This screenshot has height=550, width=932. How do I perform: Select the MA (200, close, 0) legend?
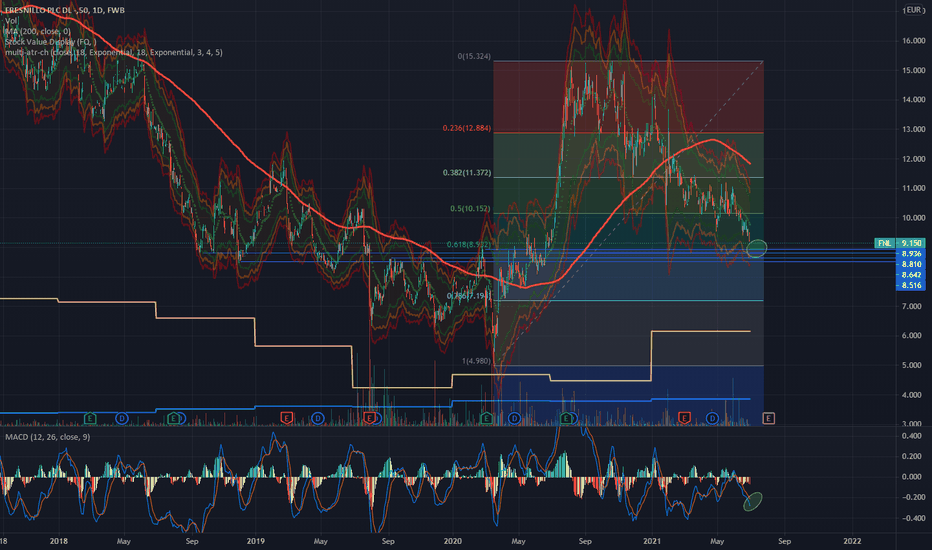click(x=37, y=32)
